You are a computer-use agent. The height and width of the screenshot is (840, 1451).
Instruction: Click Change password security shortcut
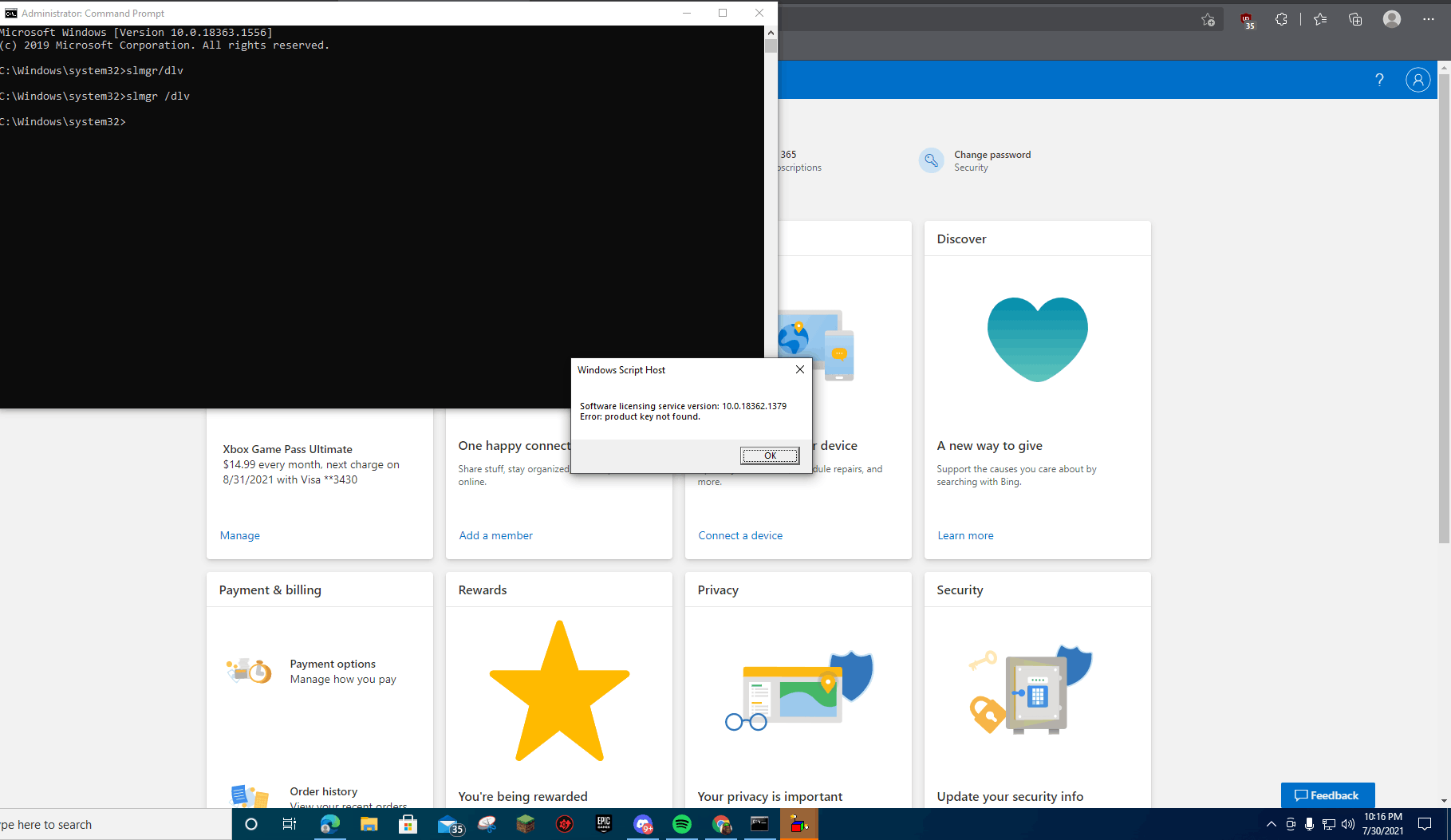pos(976,160)
